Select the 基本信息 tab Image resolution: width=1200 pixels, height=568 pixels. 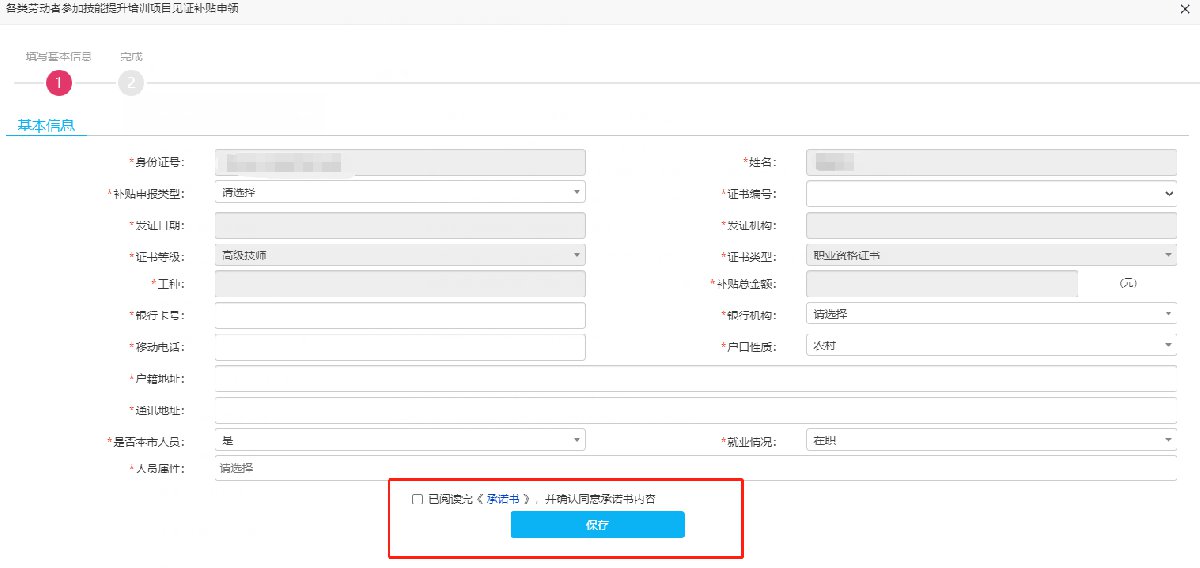pyautogui.click(x=47, y=126)
